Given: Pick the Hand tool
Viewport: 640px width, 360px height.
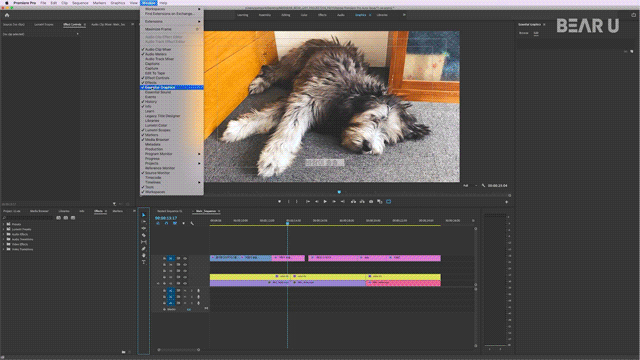Looking at the screenshot, I should tap(144, 255).
